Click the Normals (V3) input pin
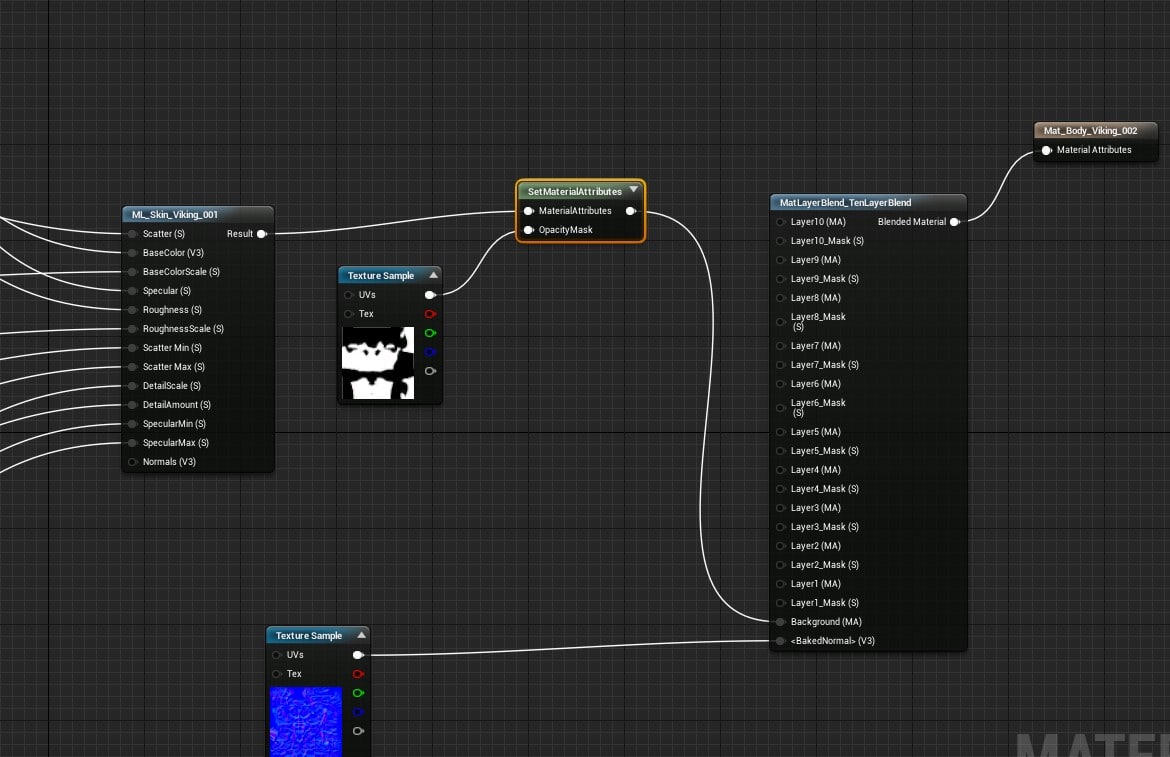 coord(133,462)
